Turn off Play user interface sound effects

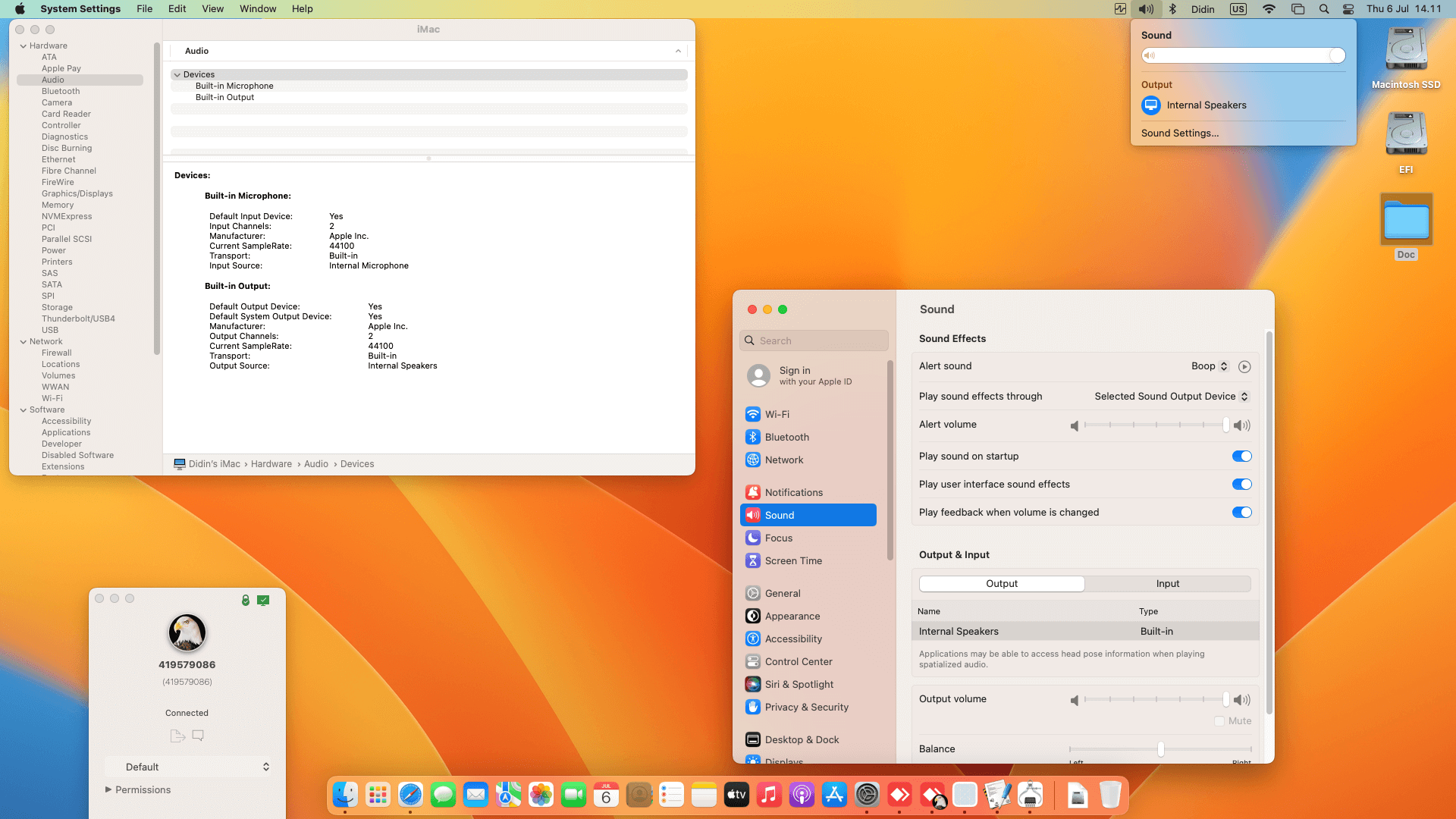pos(1241,484)
